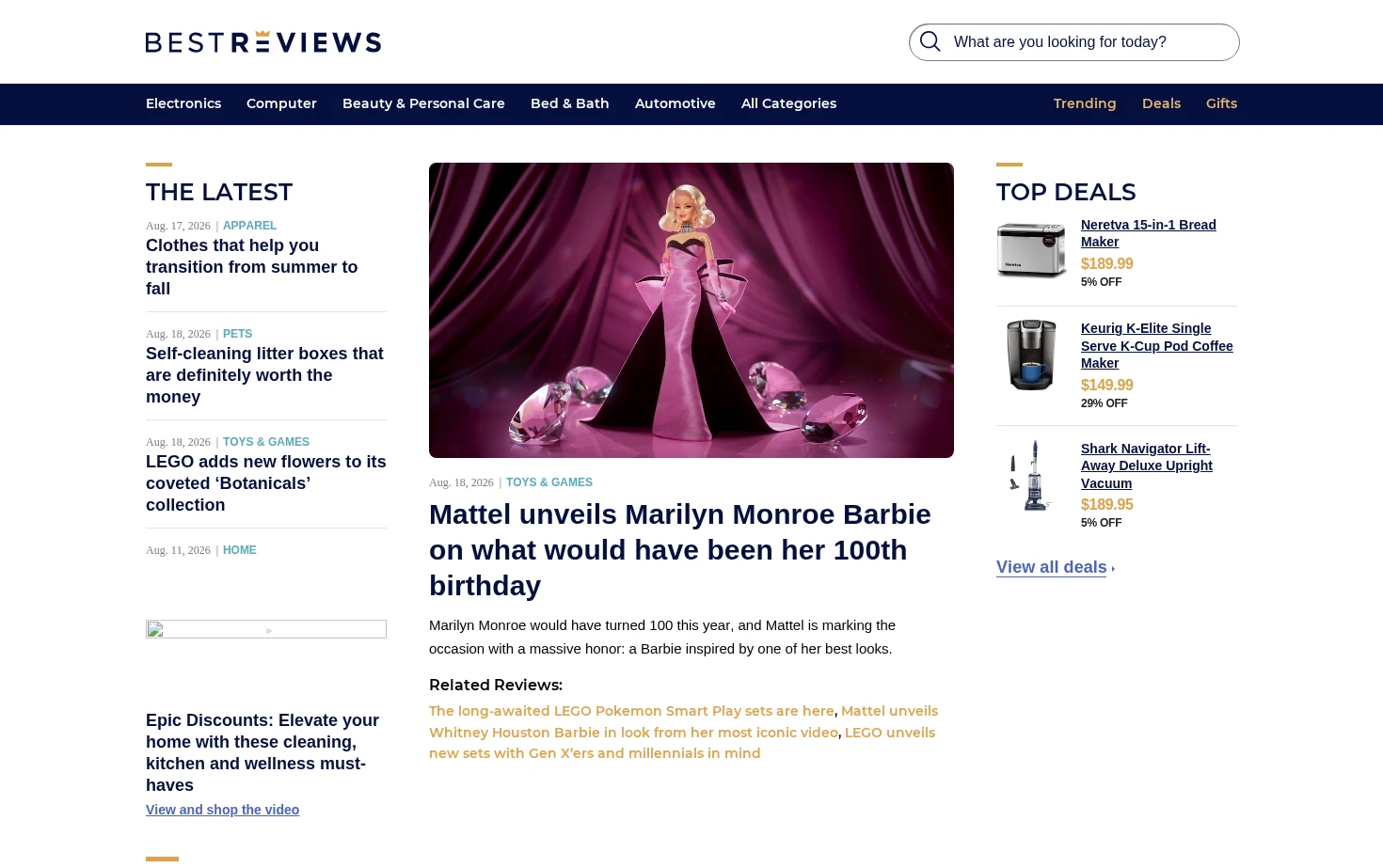Click the Shark Navigator vacuum image
Image resolution: width=1383 pixels, height=868 pixels.
click(x=1031, y=475)
